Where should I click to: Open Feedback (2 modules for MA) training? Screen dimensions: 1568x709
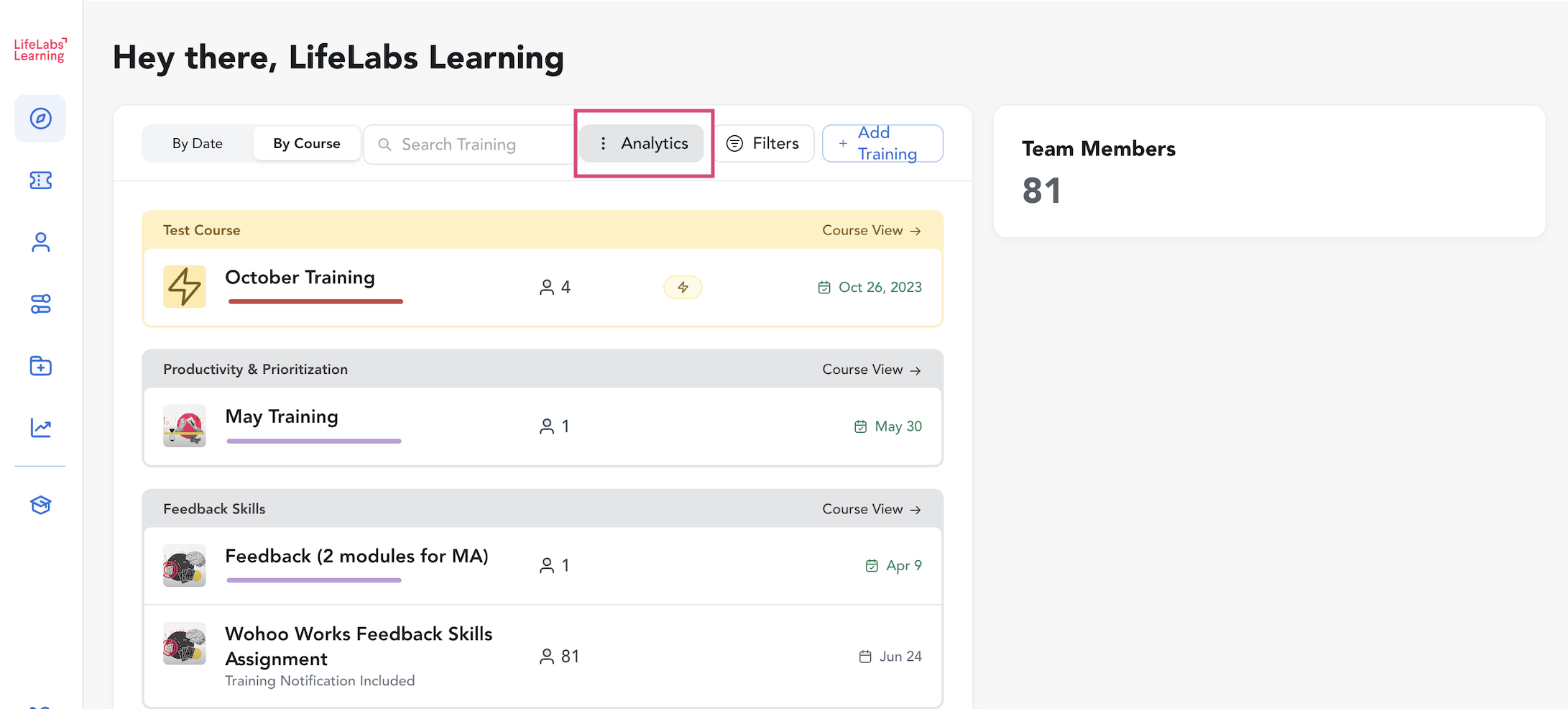tap(356, 557)
